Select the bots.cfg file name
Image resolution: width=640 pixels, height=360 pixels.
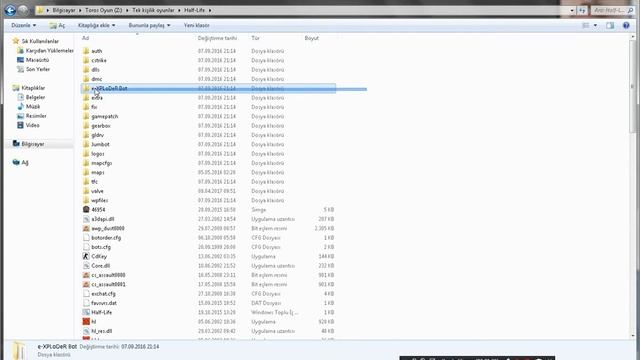[x=101, y=247]
